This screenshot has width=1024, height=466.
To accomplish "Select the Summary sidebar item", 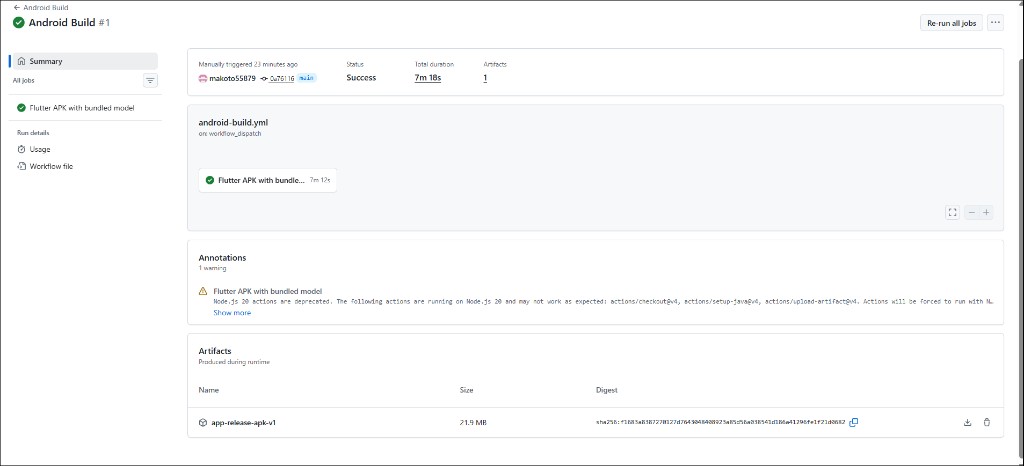I will point(84,61).
